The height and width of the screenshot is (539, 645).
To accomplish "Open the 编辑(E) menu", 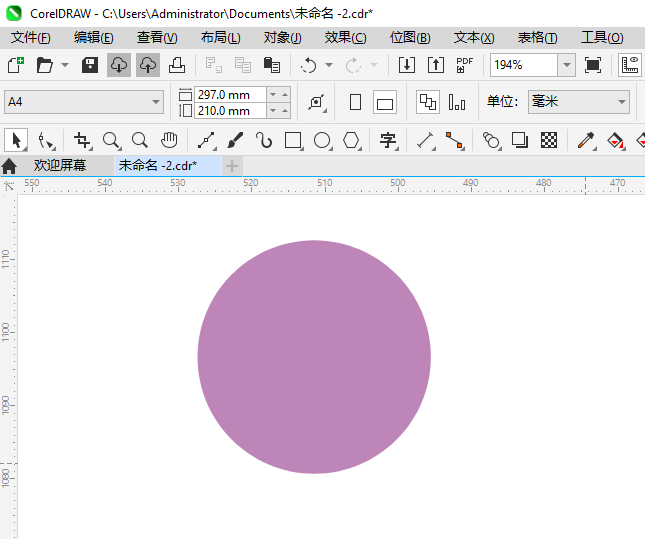I will coord(93,38).
